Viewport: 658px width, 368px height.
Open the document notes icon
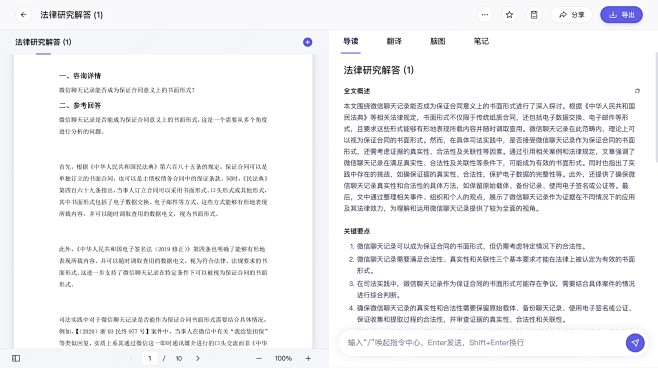534,15
